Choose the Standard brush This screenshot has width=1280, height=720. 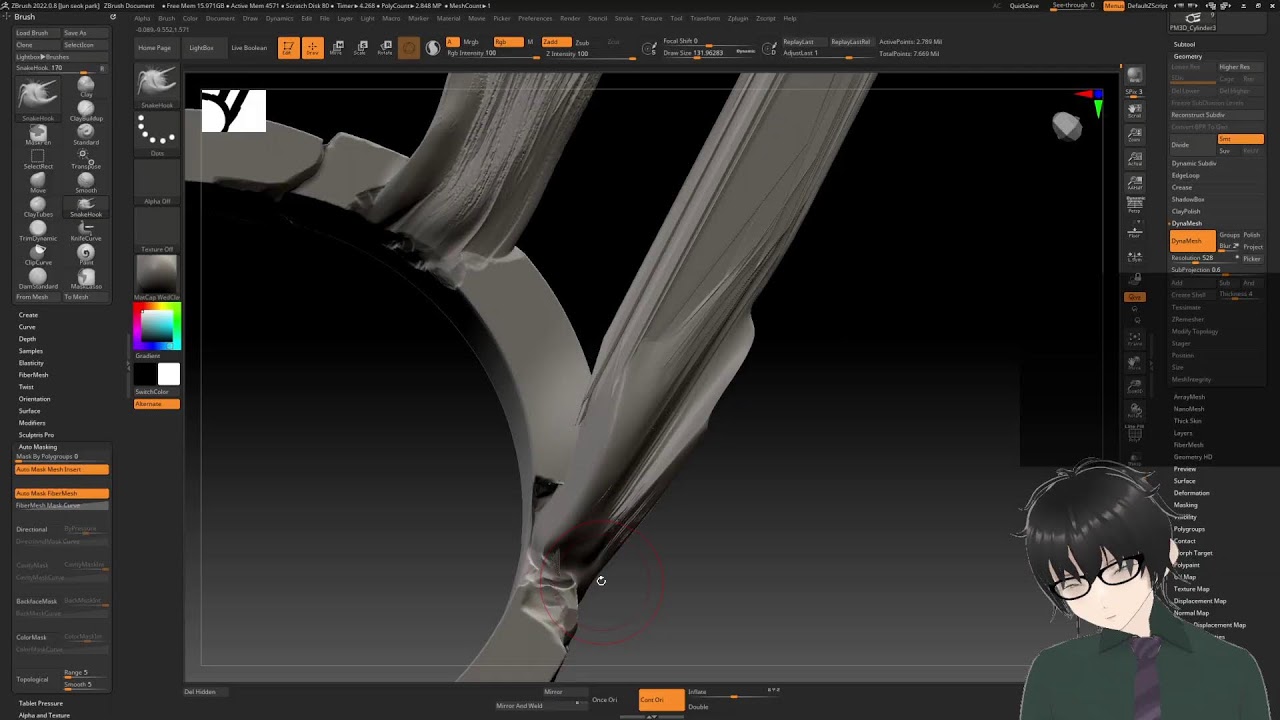[86, 134]
